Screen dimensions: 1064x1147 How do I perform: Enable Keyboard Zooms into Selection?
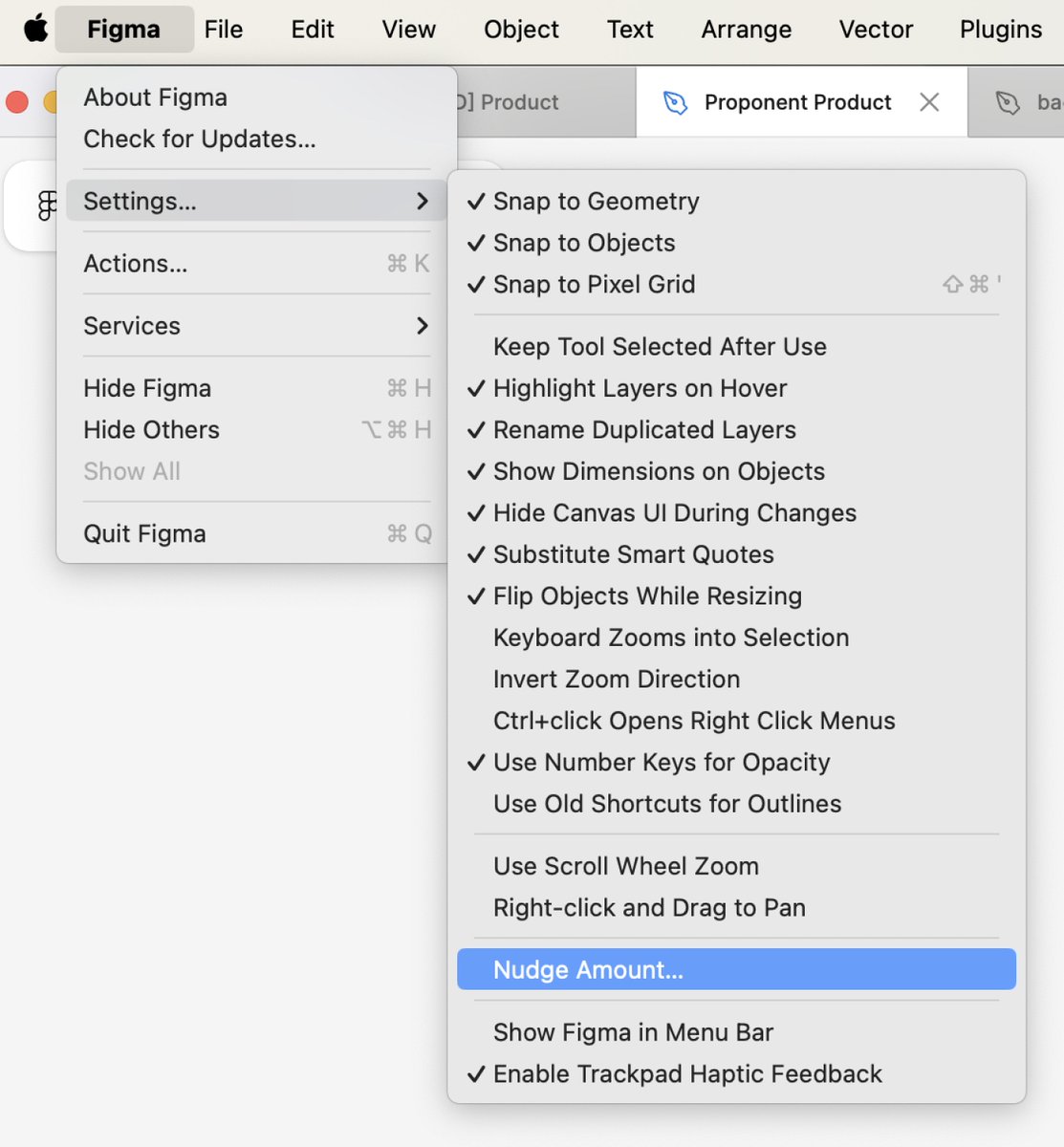tap(736, 638)
